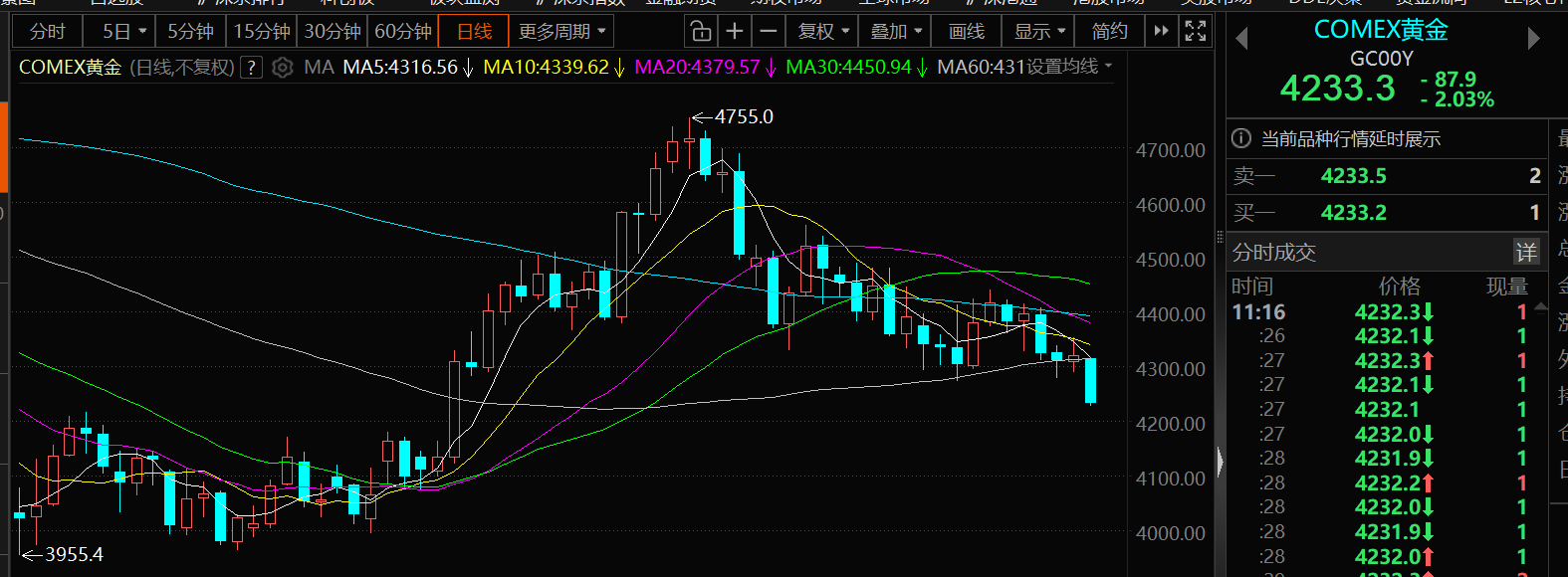Click the 详 details button
This screenshot has height=577, width=1568.
pyautogui.click(x=1526, y=252)
